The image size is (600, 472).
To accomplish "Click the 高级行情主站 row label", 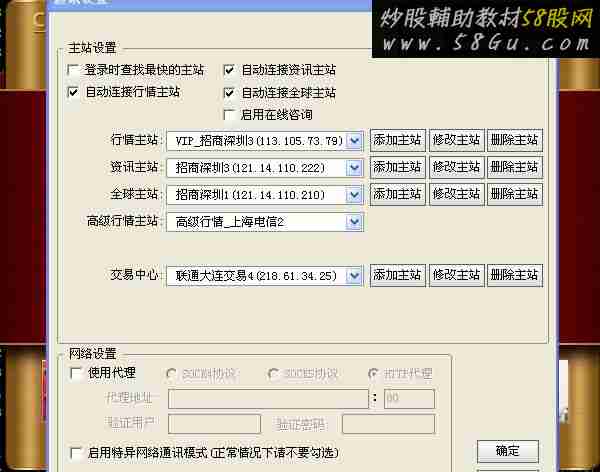I will click(122, 221).
